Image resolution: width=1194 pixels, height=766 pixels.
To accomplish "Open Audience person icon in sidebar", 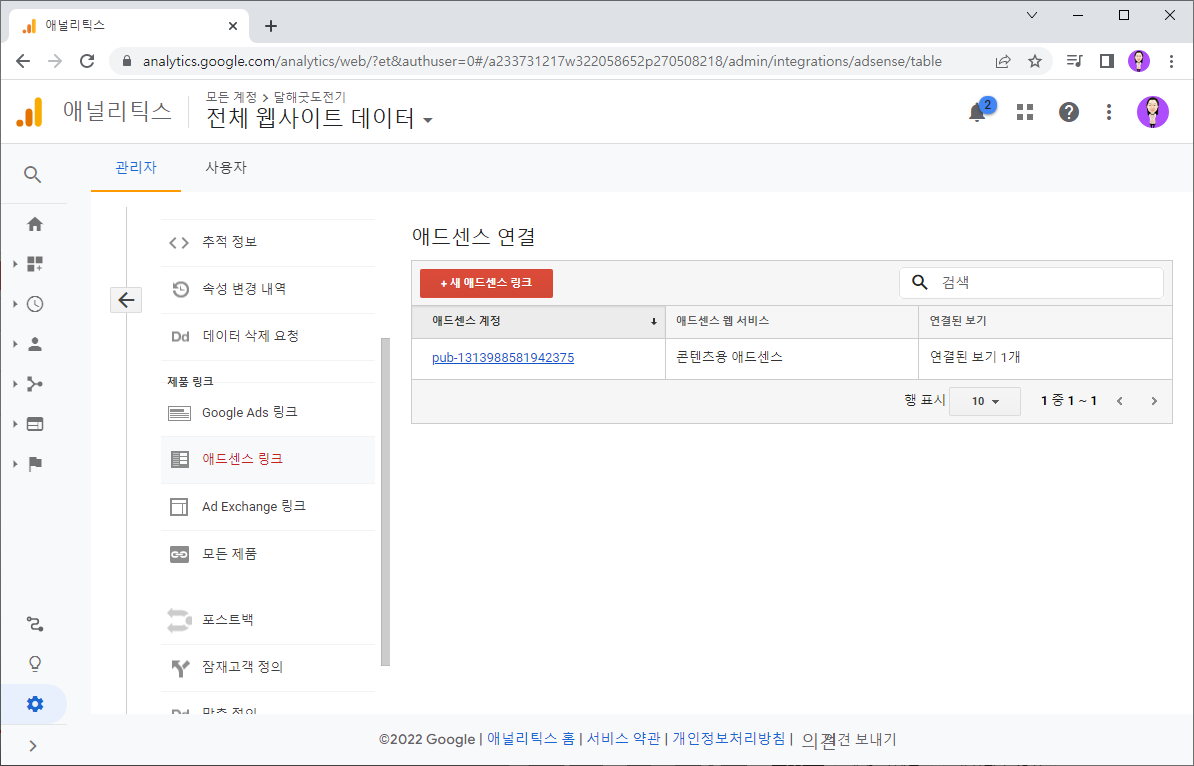I will (35, 344).
